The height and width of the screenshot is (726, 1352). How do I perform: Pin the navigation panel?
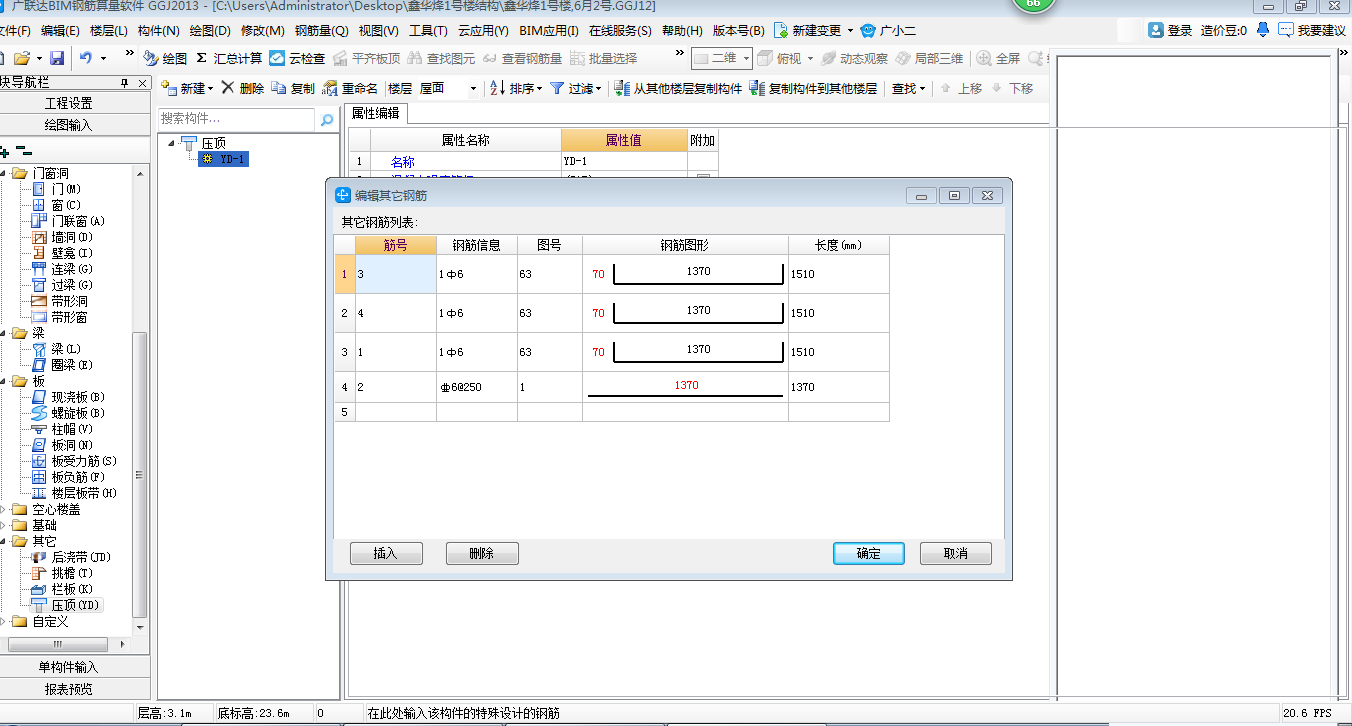point(124,82)
